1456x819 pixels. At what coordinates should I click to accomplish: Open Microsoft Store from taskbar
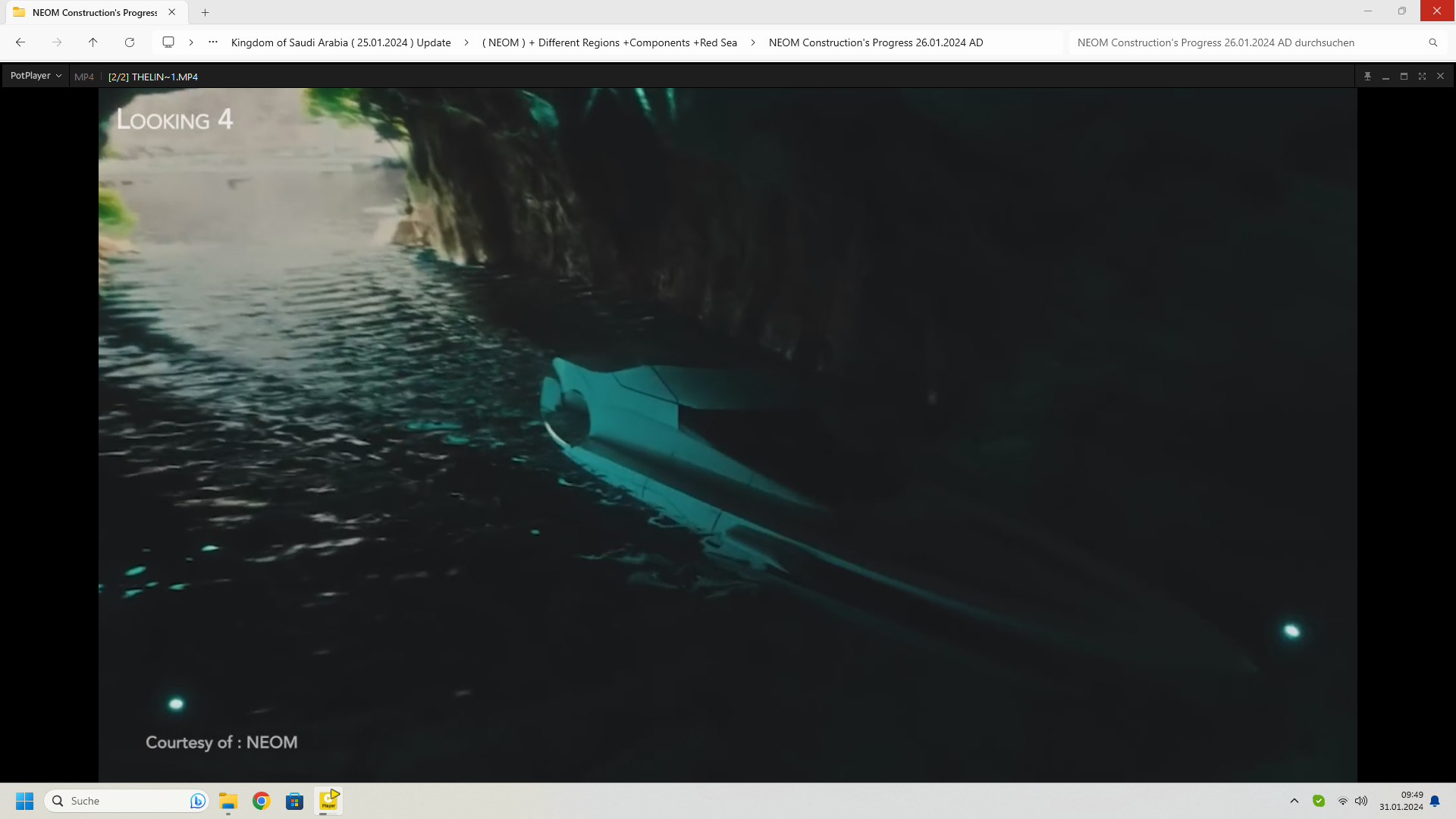pyautogui.click(x=295, y=801)
